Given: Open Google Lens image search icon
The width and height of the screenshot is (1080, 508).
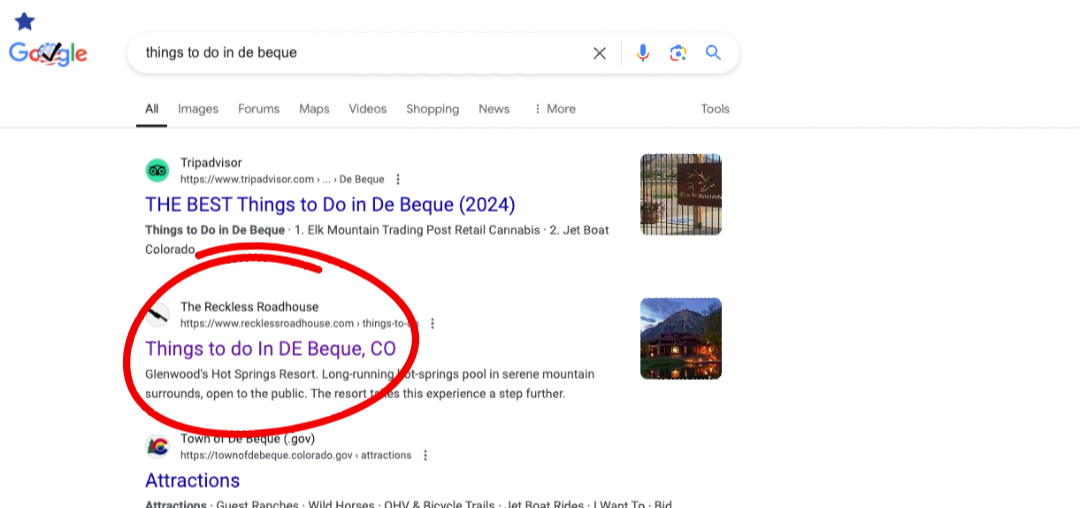Looking at the screenshot, I should pos(678,53).
